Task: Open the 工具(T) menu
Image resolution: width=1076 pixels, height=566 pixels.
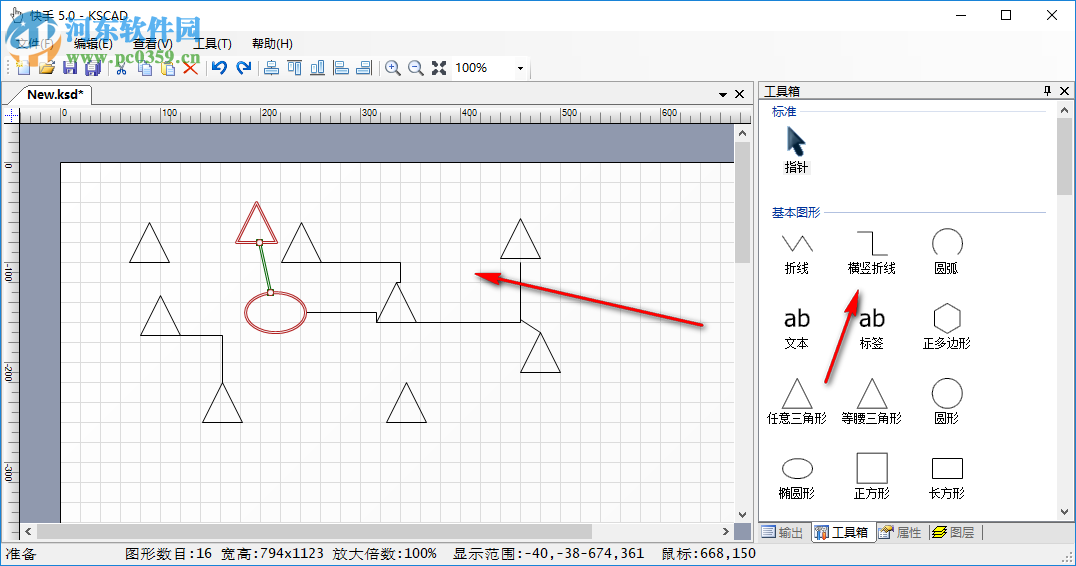Action: pyautogui.click(x=213, y=44)
